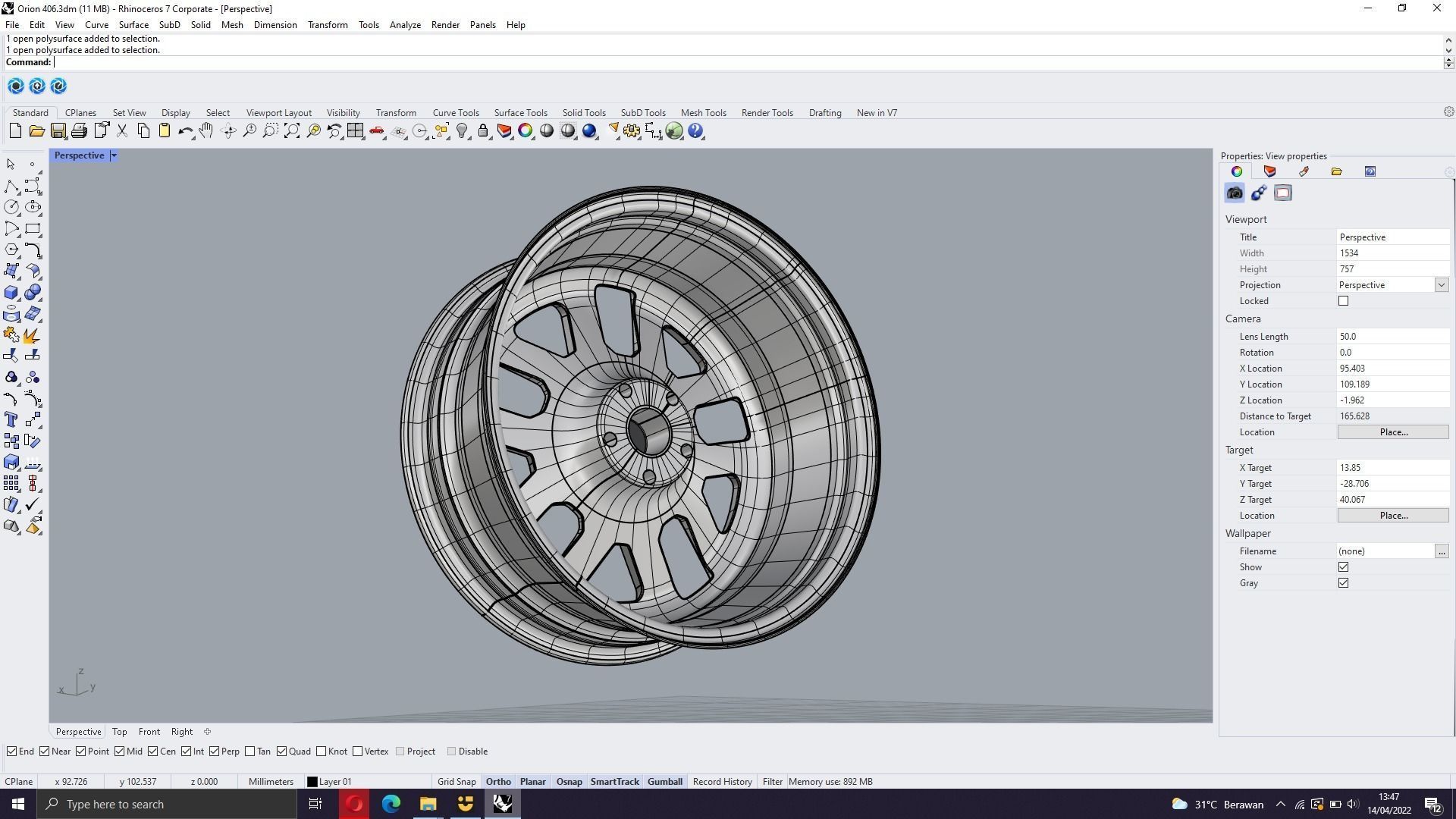Click the Layer 01 black color swatch

312,782
